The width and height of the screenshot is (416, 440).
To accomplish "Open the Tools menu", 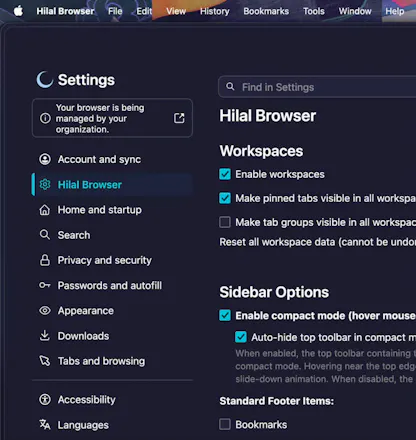I will coord(314,11).
